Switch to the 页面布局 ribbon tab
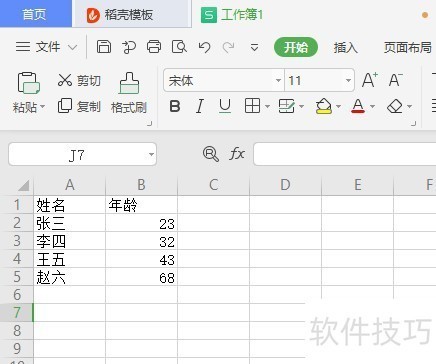This screenshot has height=364, width=436. [407, 48]
